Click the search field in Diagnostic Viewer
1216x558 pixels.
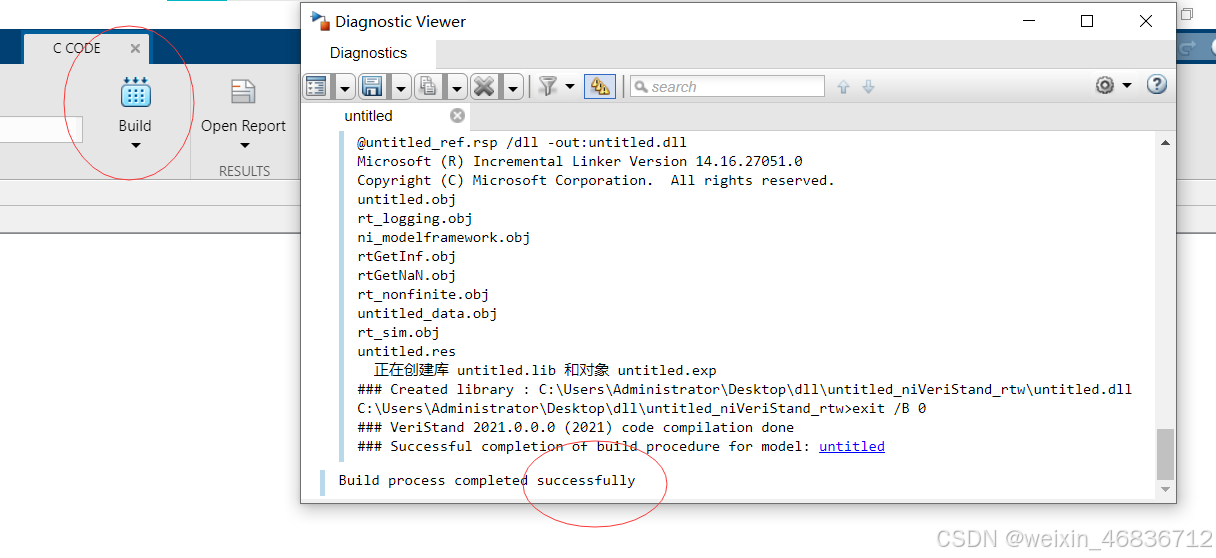coord(727,87)
